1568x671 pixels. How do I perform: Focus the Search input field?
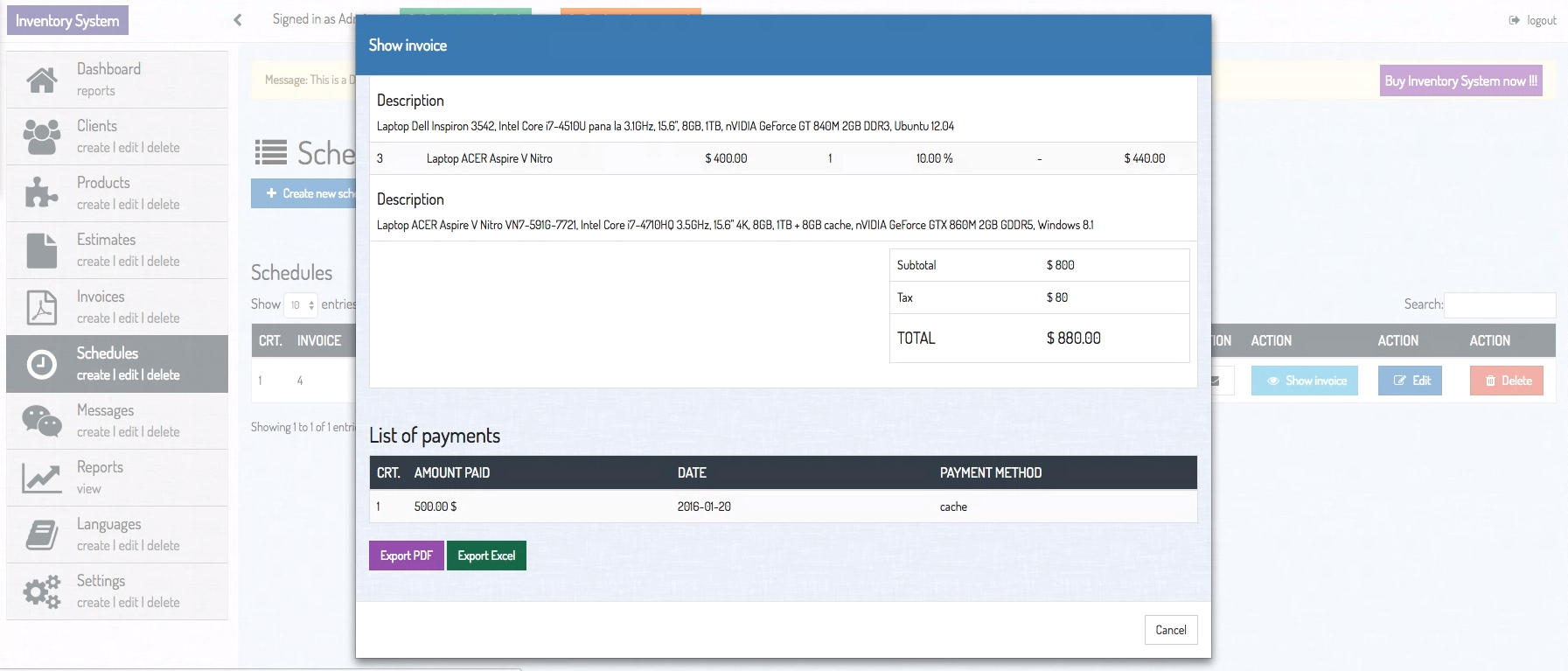tap(1499, 304)
